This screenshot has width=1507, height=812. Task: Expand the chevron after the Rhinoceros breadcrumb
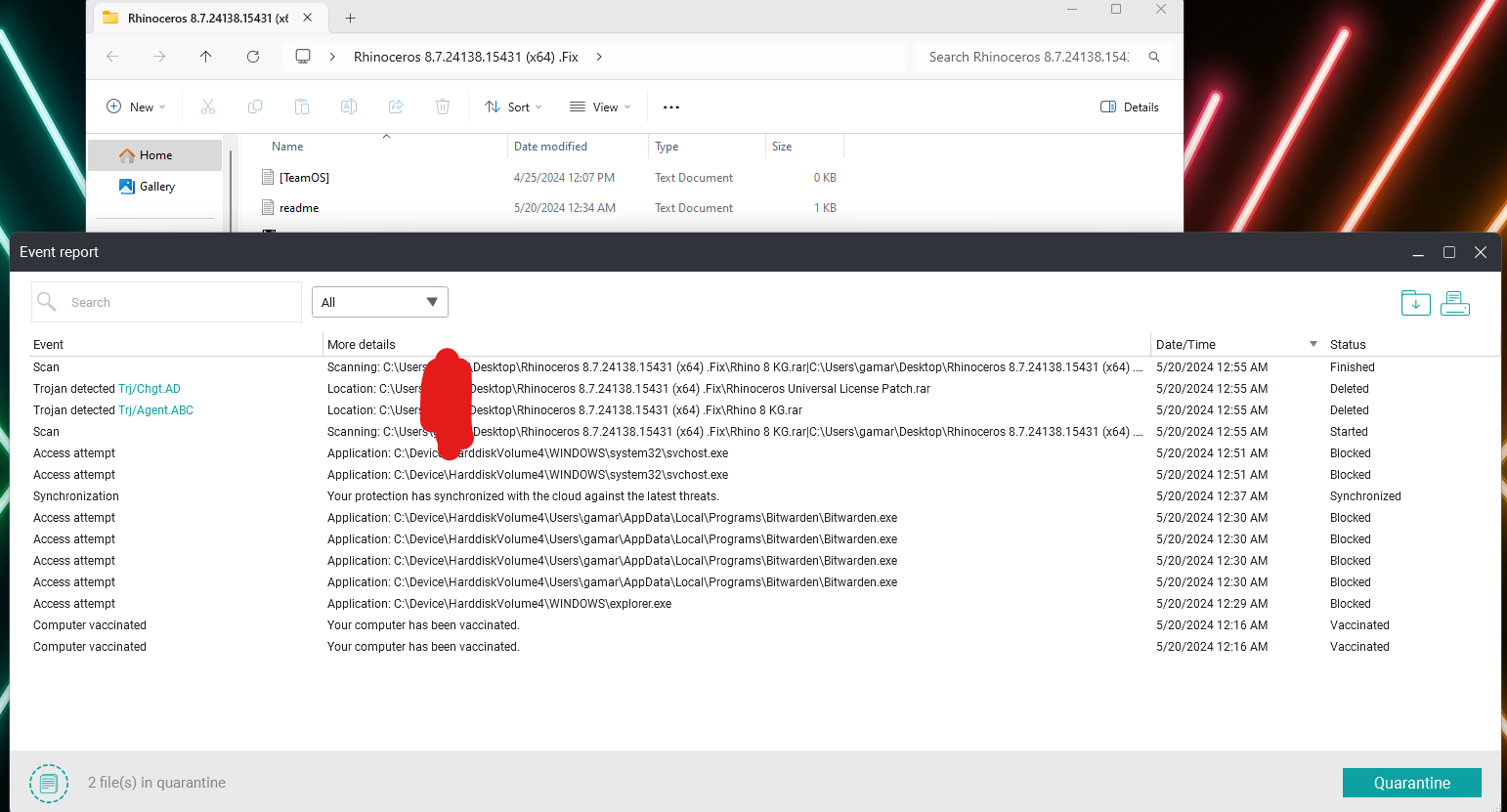(599, 57)
